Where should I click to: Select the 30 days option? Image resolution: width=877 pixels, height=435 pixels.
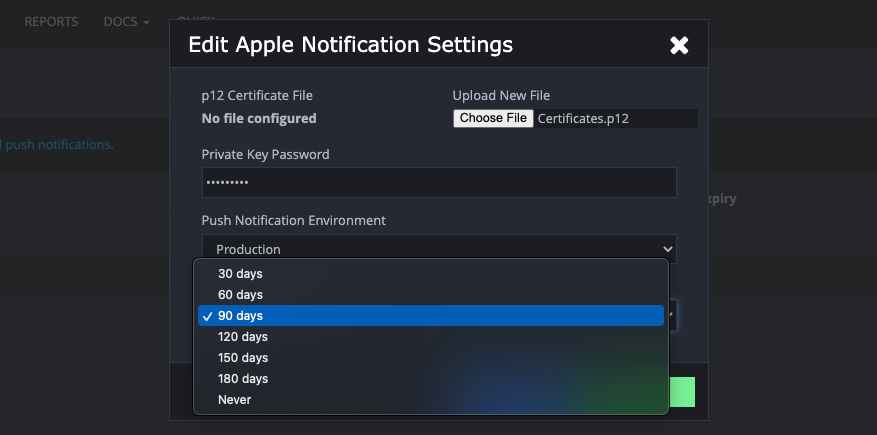point(431,274)
